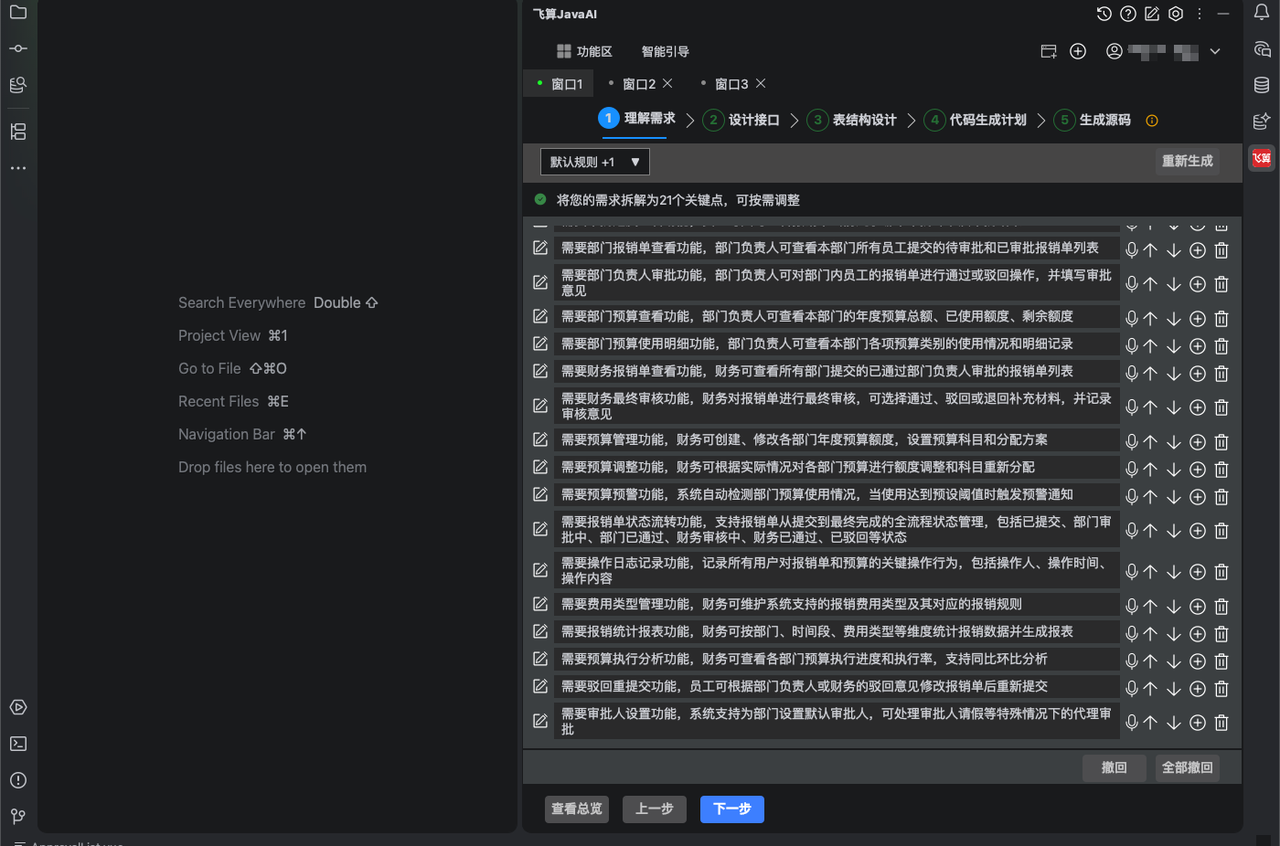Open the Terminal tool window
This screenshot has height=846, width=1280.
(18, 744)
